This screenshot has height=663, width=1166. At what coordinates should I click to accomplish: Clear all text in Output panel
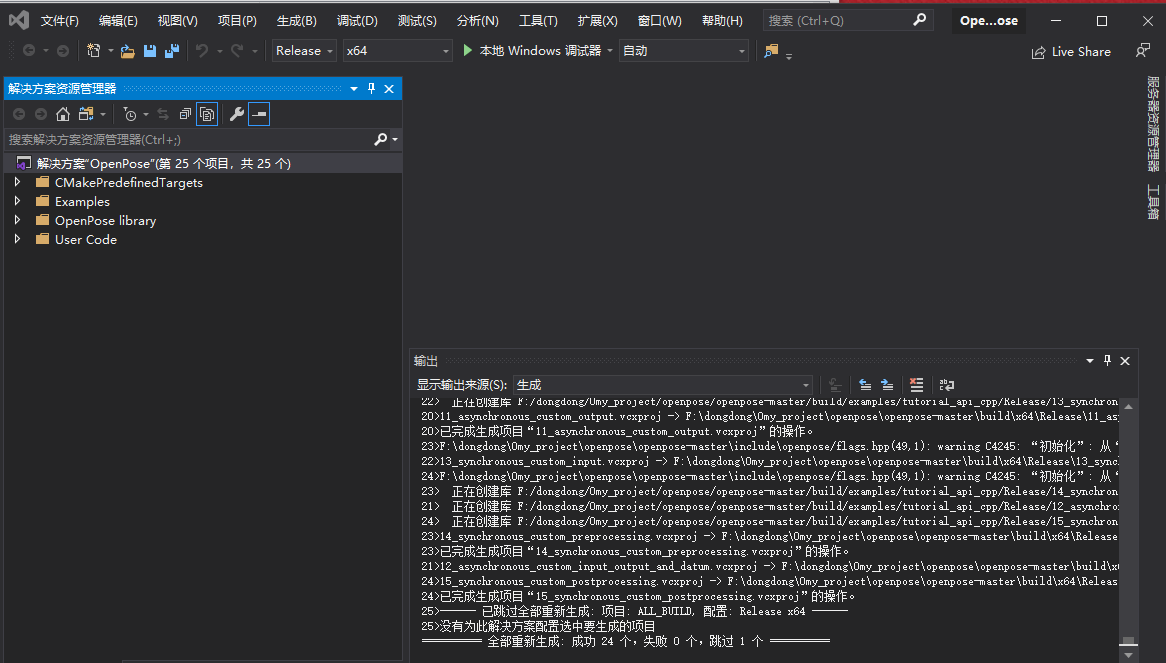click(916, 384)
